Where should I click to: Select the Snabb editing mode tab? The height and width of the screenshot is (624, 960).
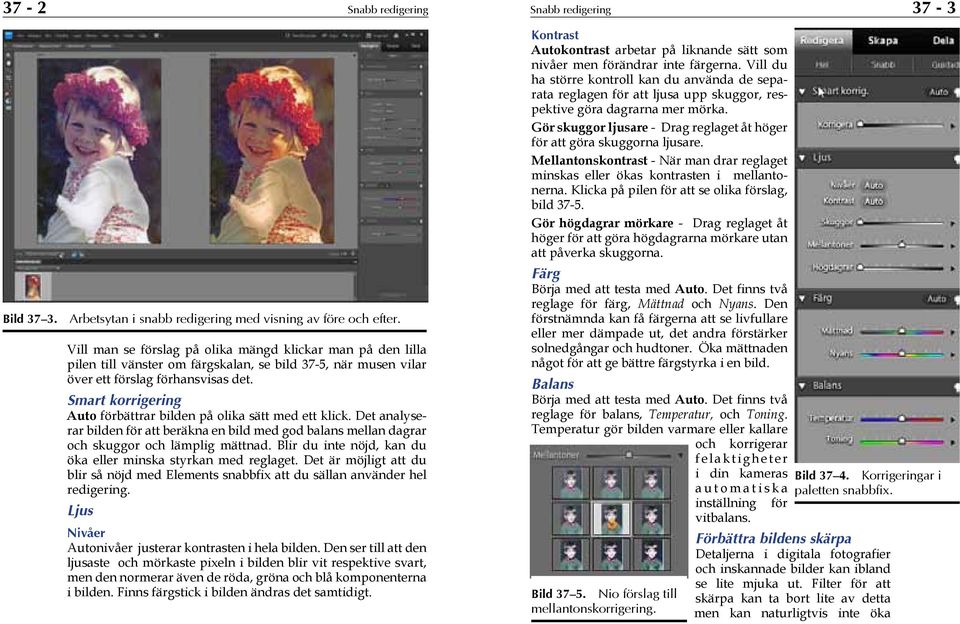coord(882,64)
